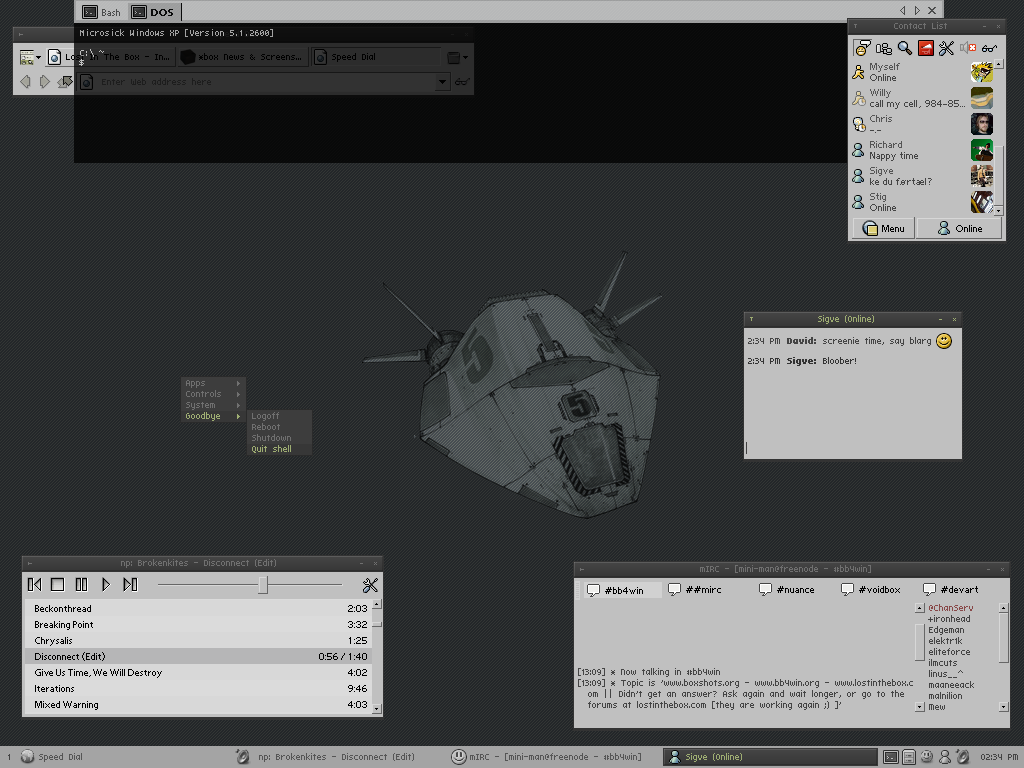
Task: Toggle the muted speaker icon in Contact List
Action: 968,48
